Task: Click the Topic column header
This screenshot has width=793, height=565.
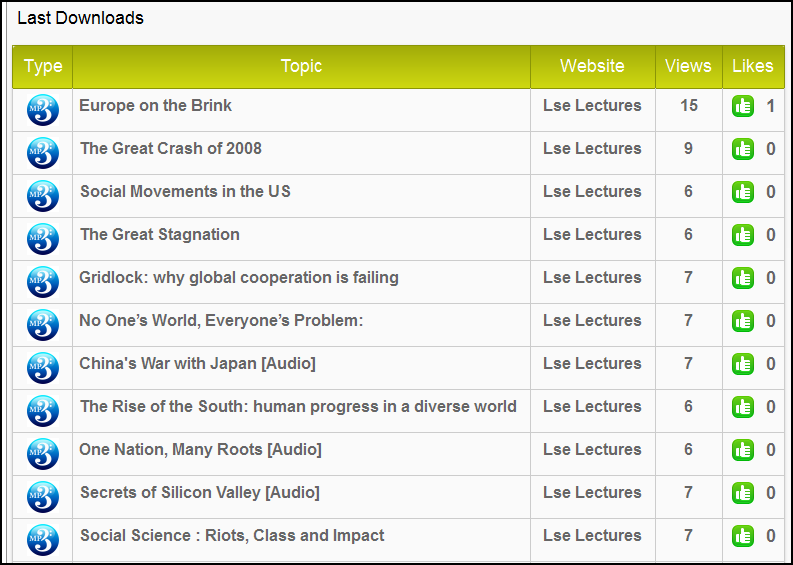Action: [x=301, y=66]
